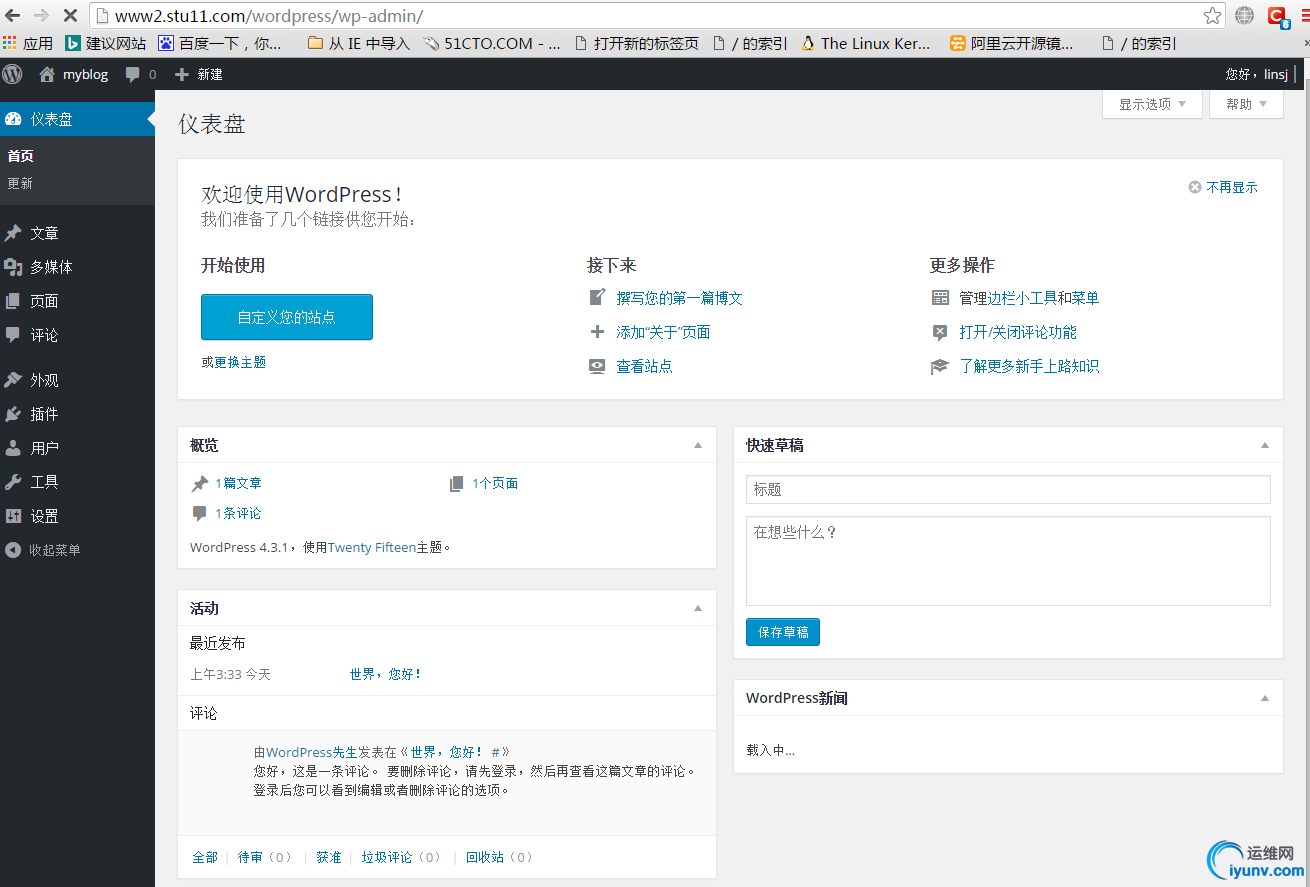Screen dimensions: 1310x887
Task: Open the 建议网站 bookmark
Action: coord(105,43)
